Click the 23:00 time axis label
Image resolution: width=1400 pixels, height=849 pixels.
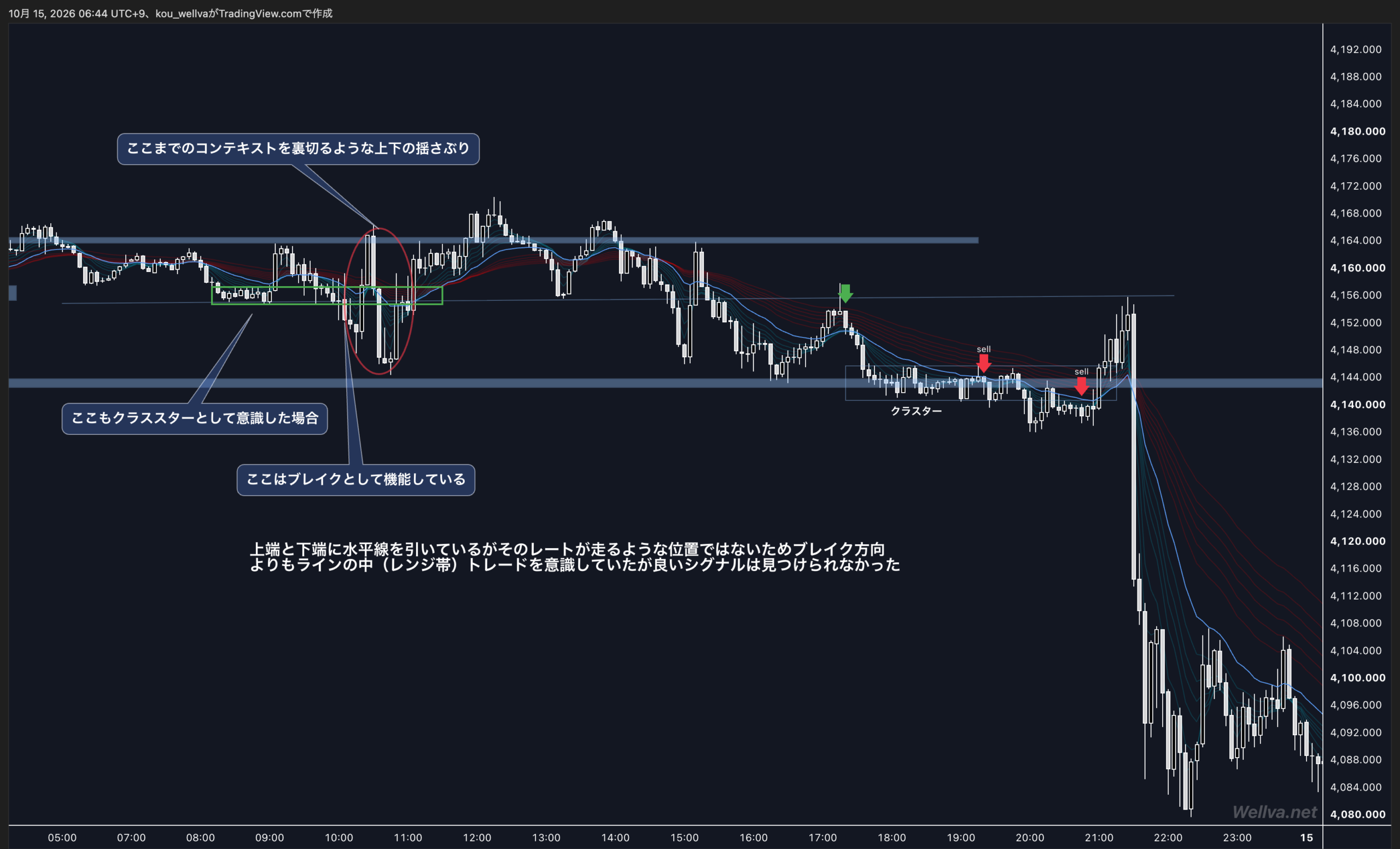(1237, 838)
